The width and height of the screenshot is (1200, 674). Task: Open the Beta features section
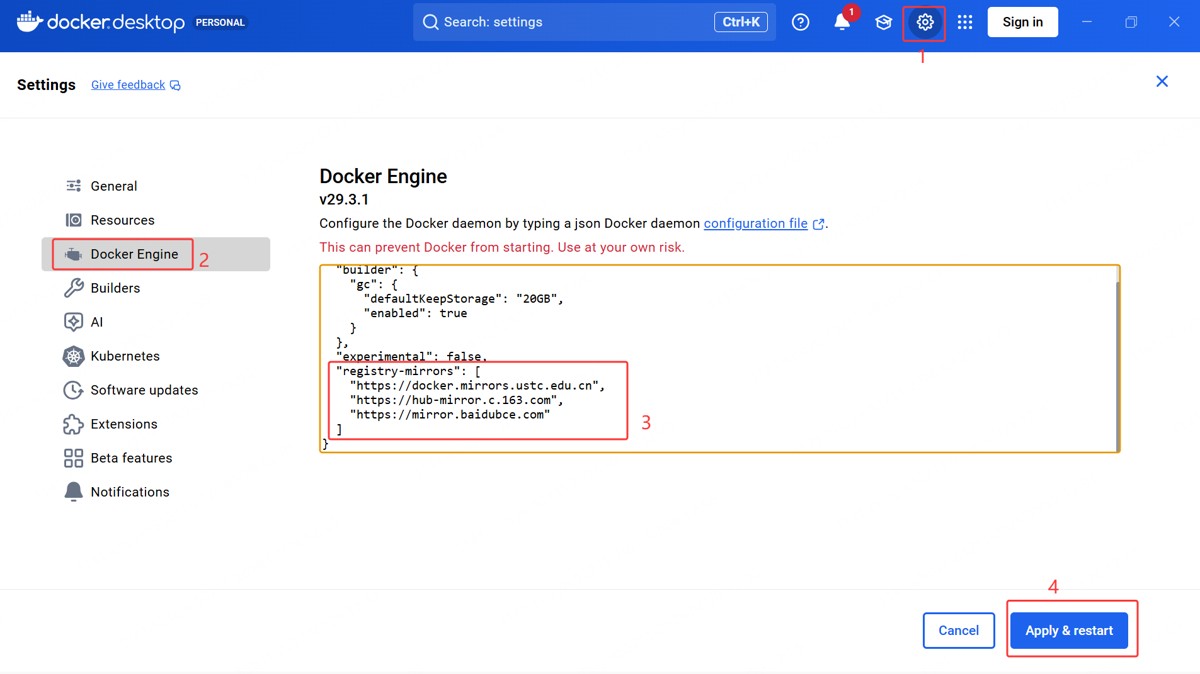point(131,458)
